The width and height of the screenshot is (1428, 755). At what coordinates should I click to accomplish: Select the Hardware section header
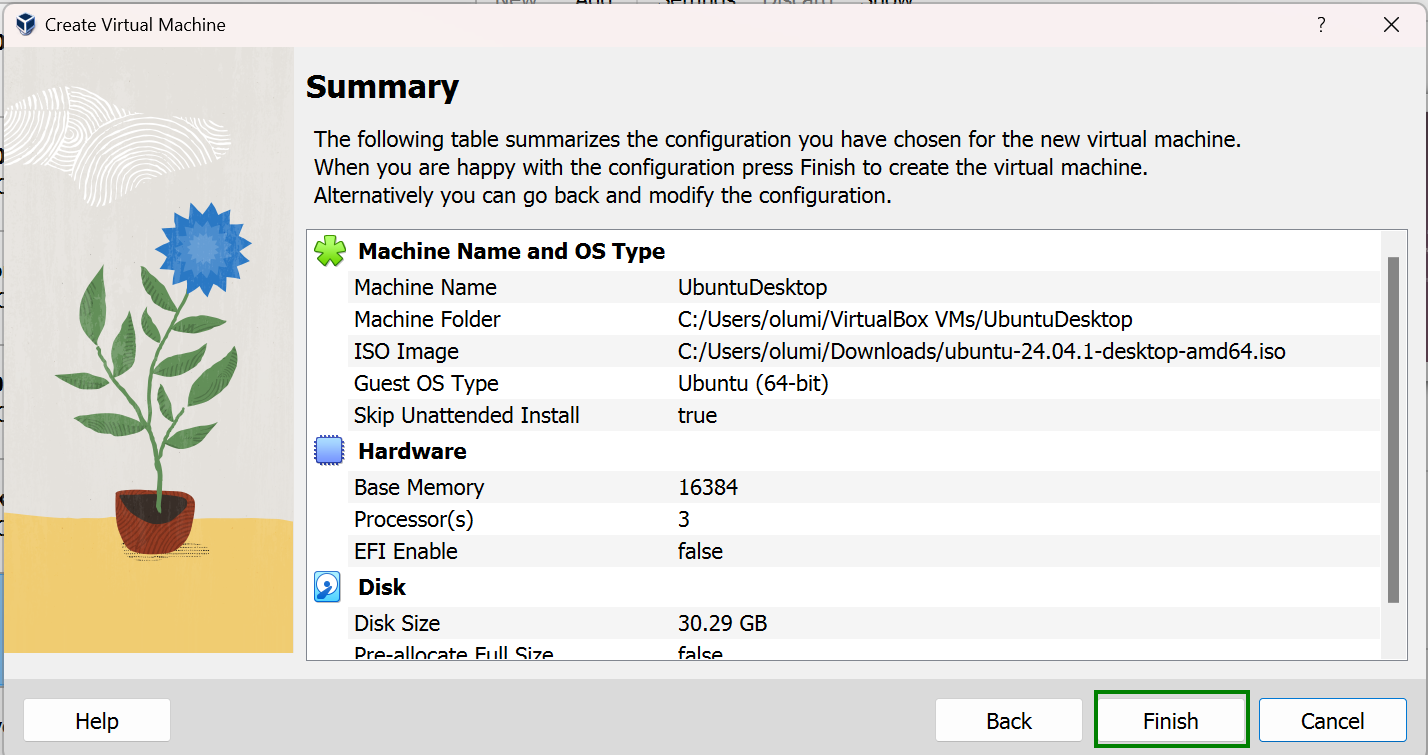[x=412, y=451]
